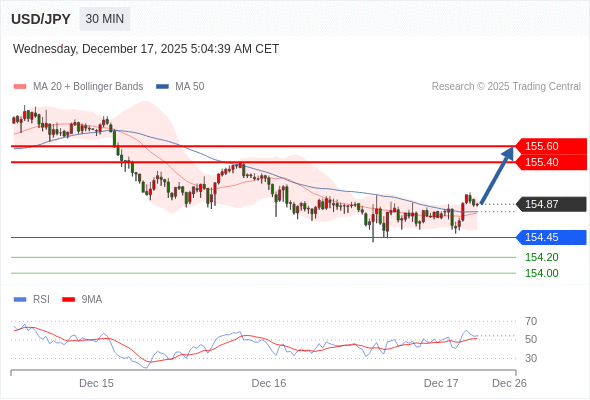This screenshot has height=400, width=590.
Task: Click the 154.20 support level label
Action: click(x=541, y=257)
